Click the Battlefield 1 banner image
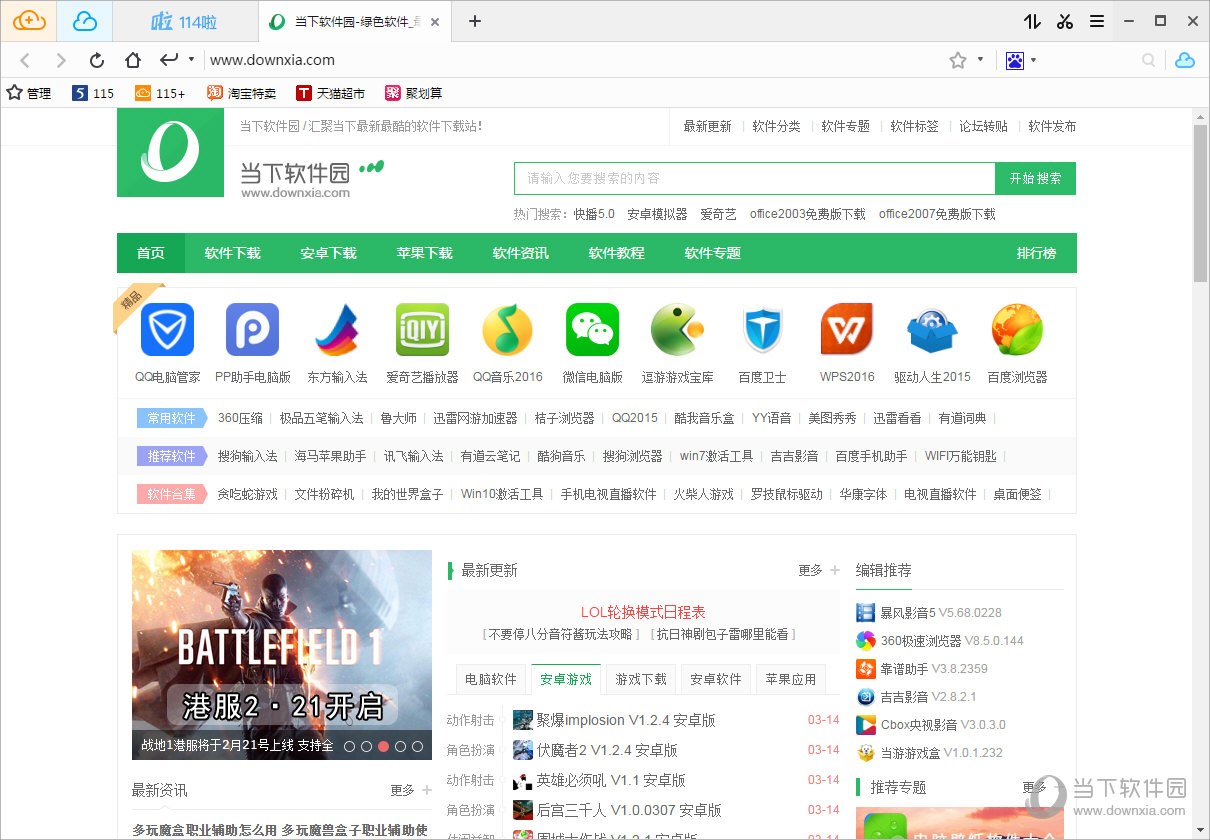Screen dimensions: 1210x840 click(282, 655)
